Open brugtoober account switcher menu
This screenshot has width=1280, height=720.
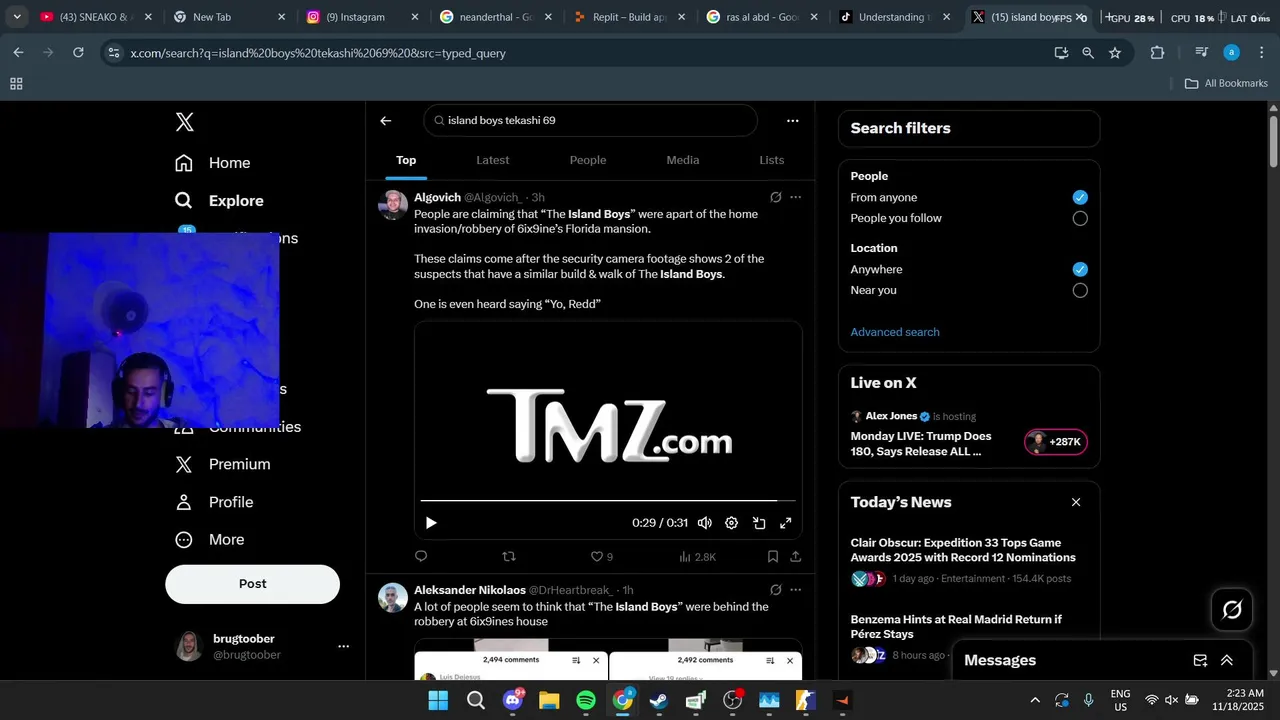click(343, 647)
